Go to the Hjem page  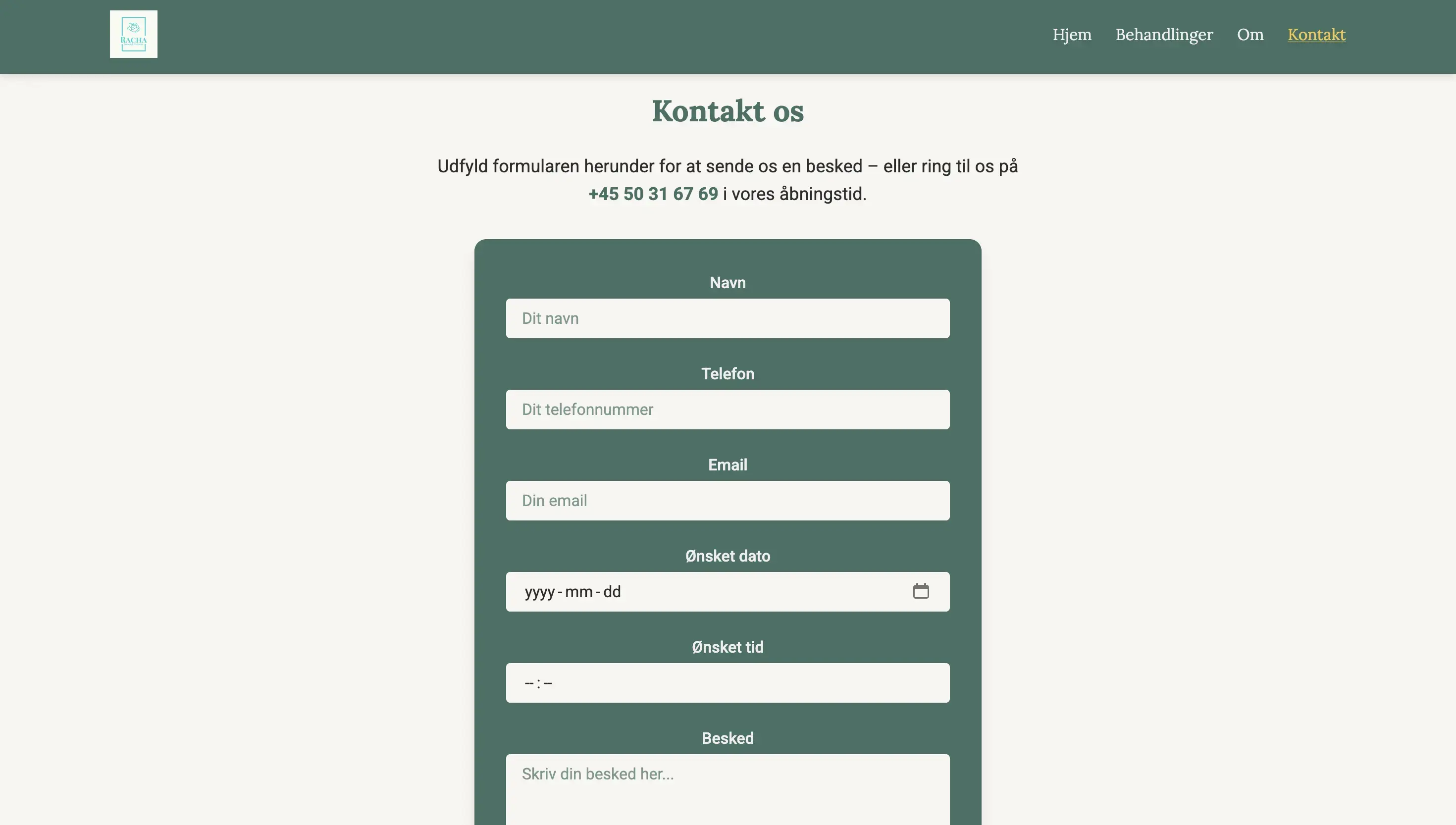(1072, 35)
